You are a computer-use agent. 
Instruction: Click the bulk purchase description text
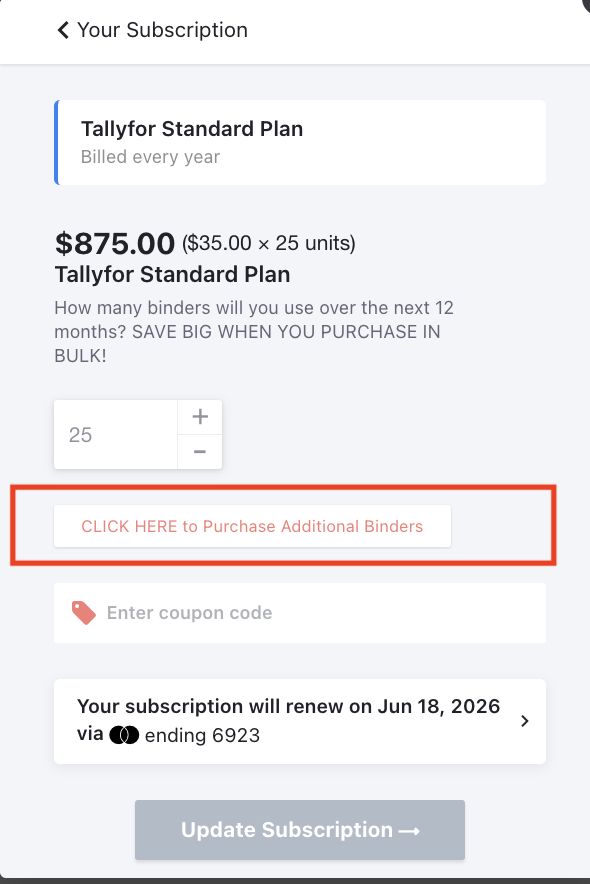(254, 332)
